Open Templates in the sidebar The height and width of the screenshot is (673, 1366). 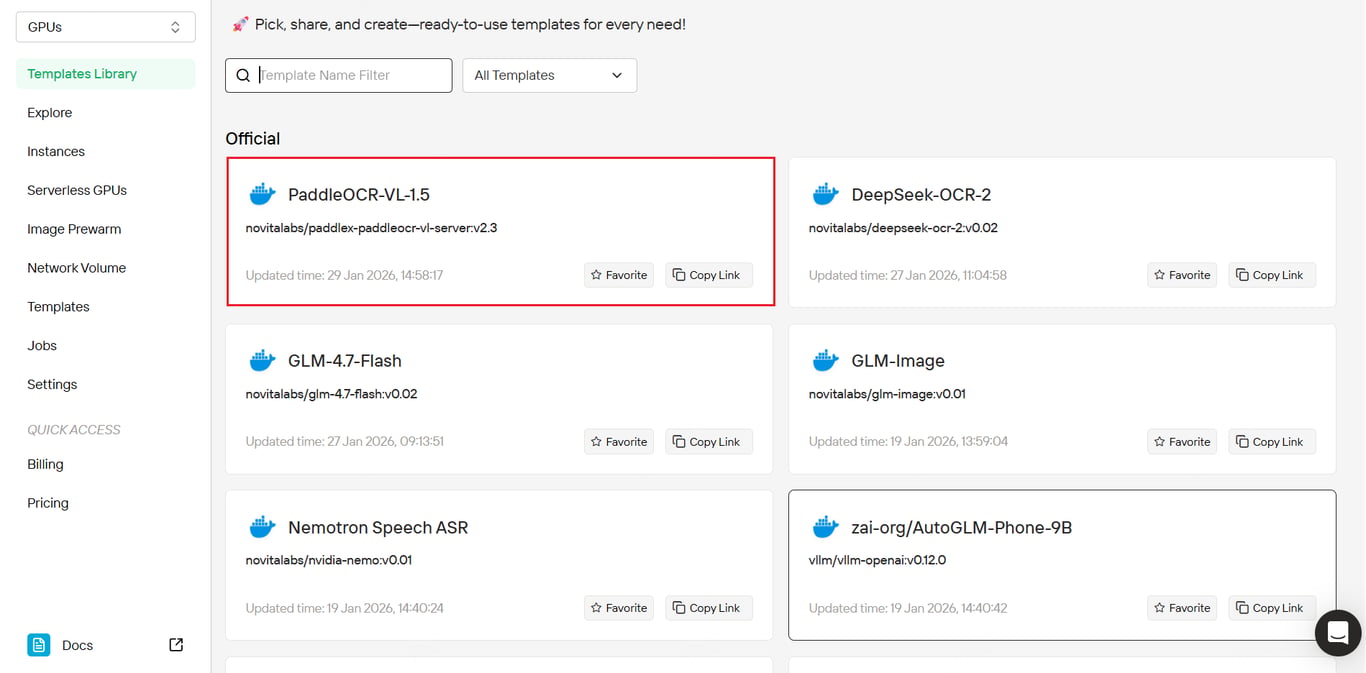58,307
